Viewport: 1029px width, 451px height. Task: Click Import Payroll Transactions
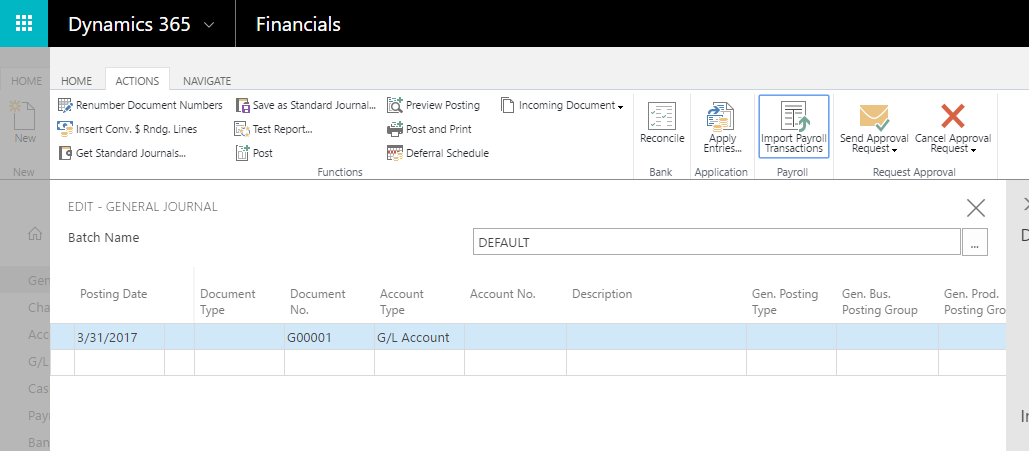tap(793, 126)
